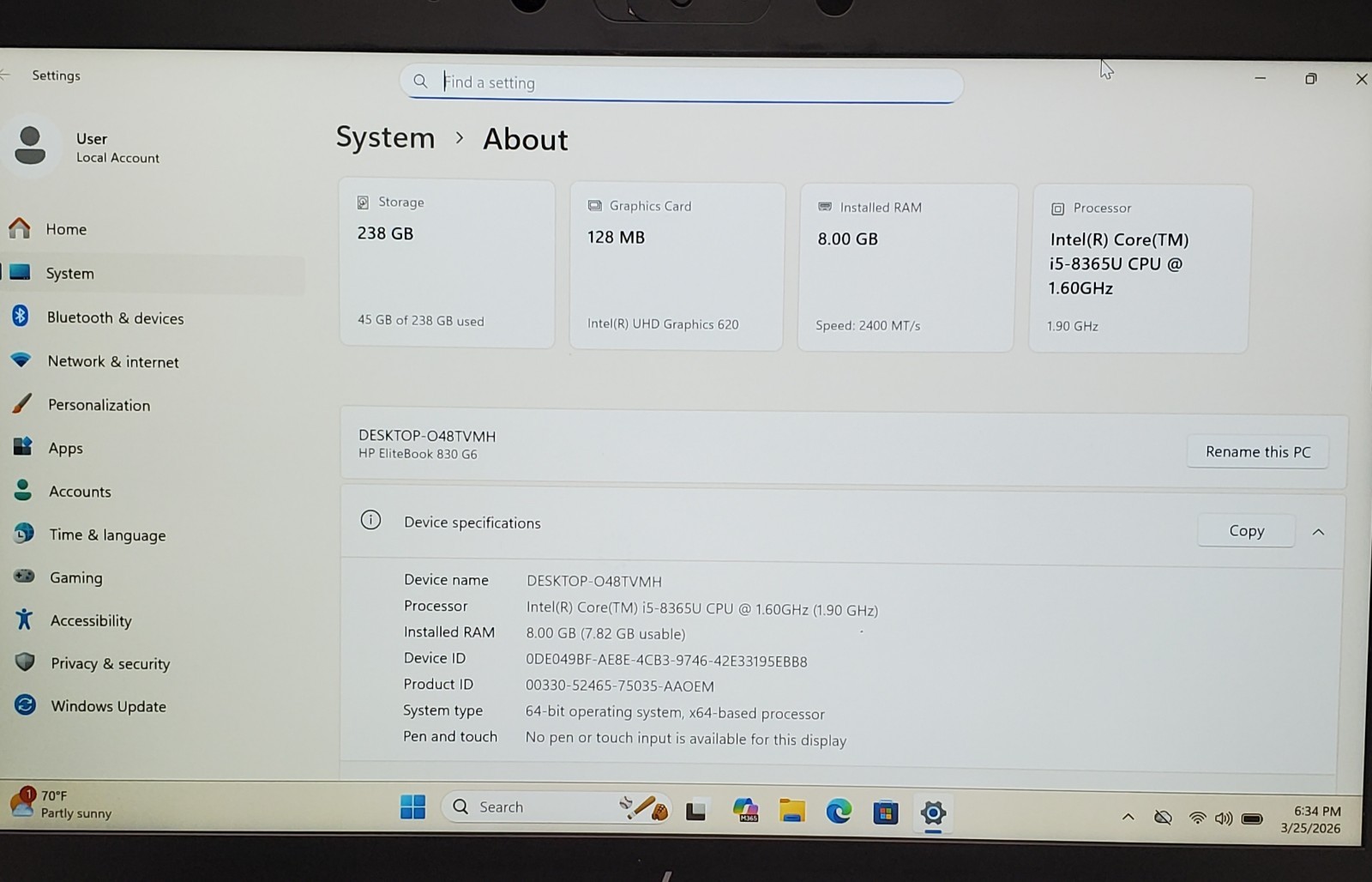Copy device specifications
The height and width of the screenshot is (882, 1372).
click(x=1246, y=530)
